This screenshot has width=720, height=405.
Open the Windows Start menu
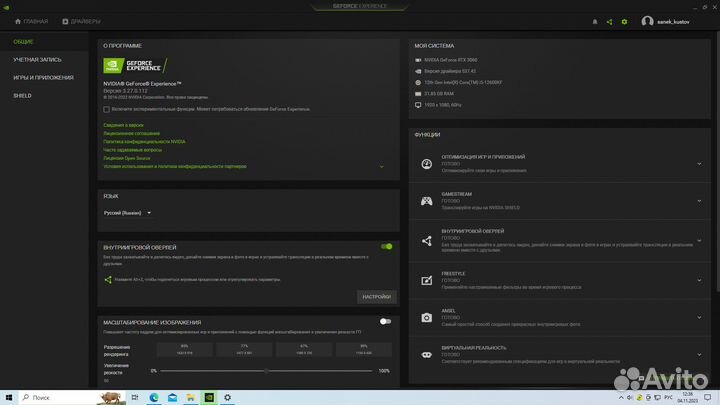[9, 397]
